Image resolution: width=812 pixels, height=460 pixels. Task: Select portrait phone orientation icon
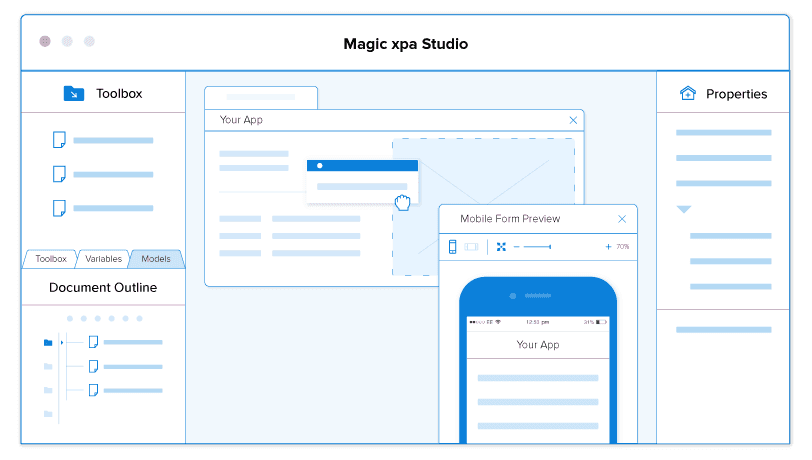[x=452, y=247]
